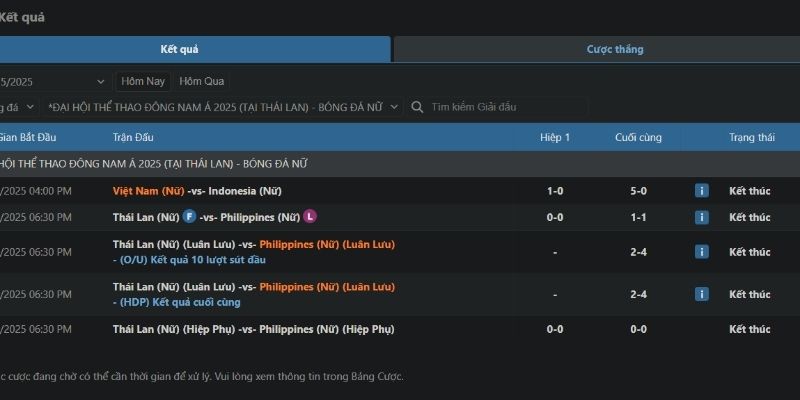Viewport: 800px width, 400px height.
Task: Click the purple L badge beside Philippines (Nữ)
Action: 310,217
